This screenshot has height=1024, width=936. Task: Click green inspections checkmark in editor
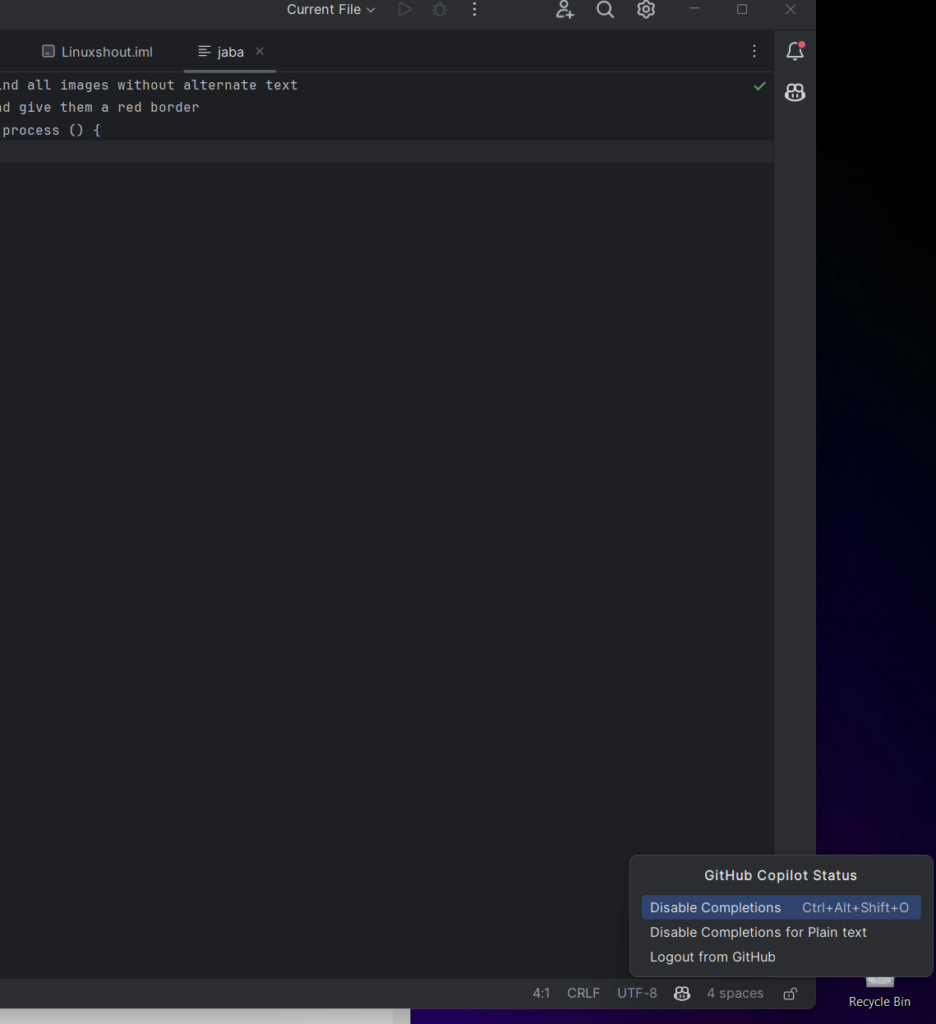(760, 86)
